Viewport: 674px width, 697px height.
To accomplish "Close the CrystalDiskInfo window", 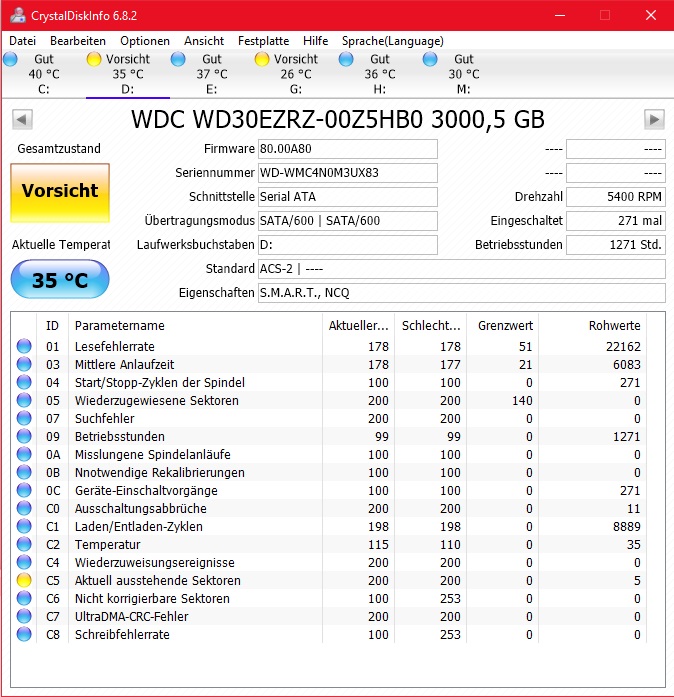I will pyautogui.click(x=651, y=16).
